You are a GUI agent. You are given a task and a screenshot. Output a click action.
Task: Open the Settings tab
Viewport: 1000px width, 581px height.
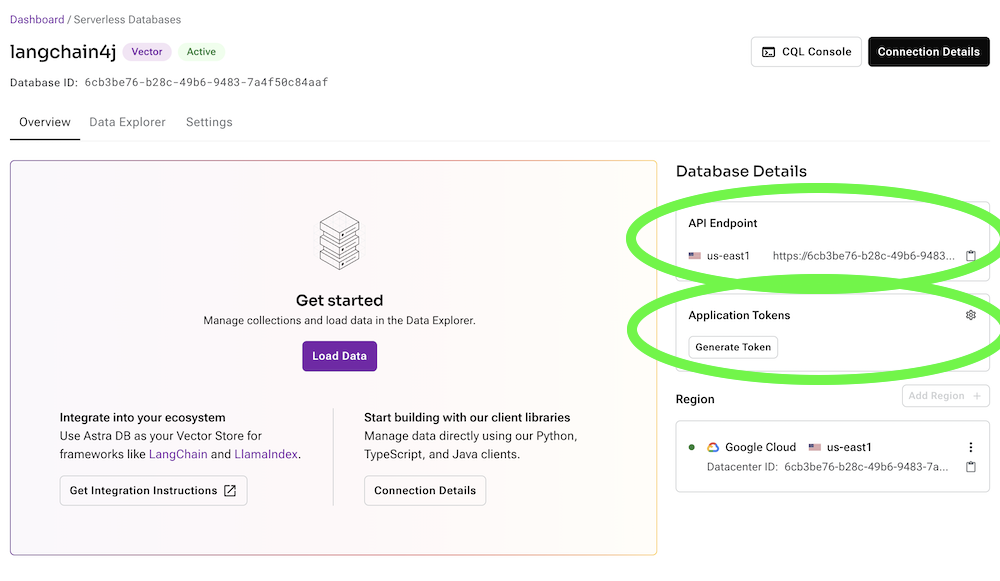[209, 122]
